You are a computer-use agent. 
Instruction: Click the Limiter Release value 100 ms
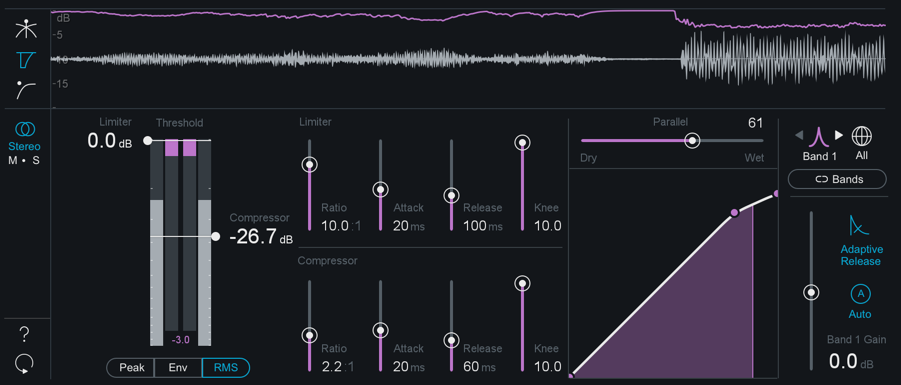click(x=483, y=226)
